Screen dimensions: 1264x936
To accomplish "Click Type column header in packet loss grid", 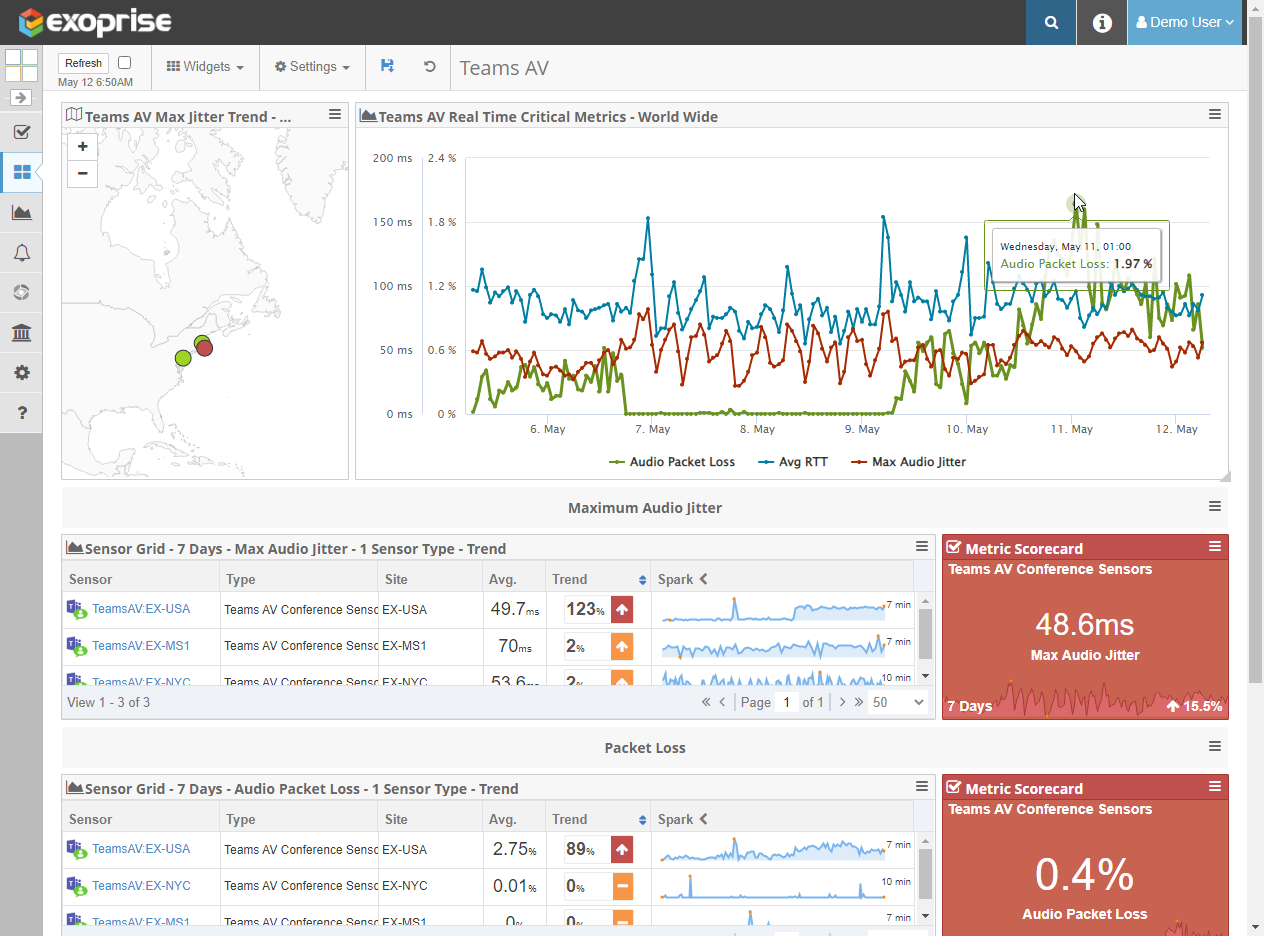I will point(299,819).
